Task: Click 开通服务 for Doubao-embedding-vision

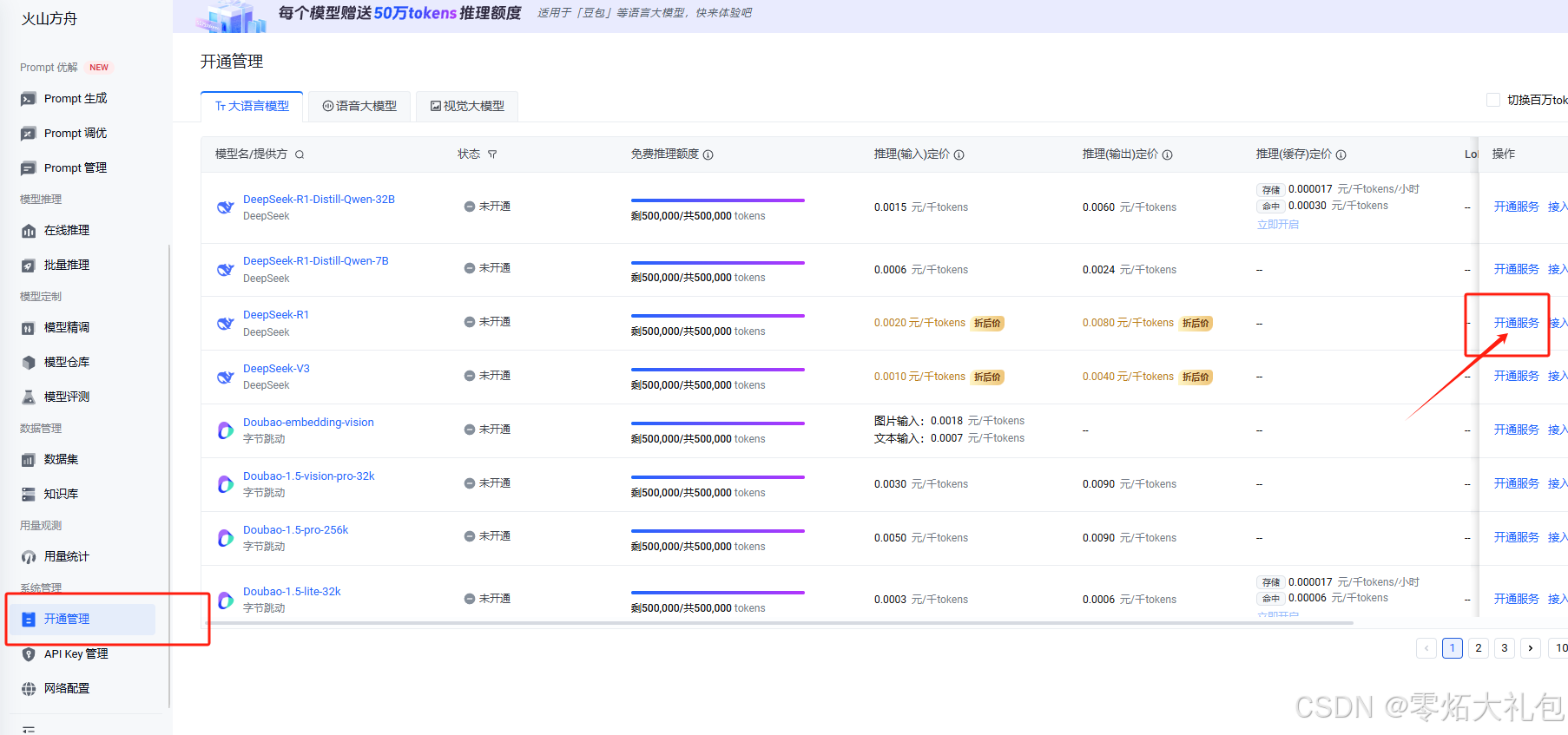Action: click(x=1516, y=430)
